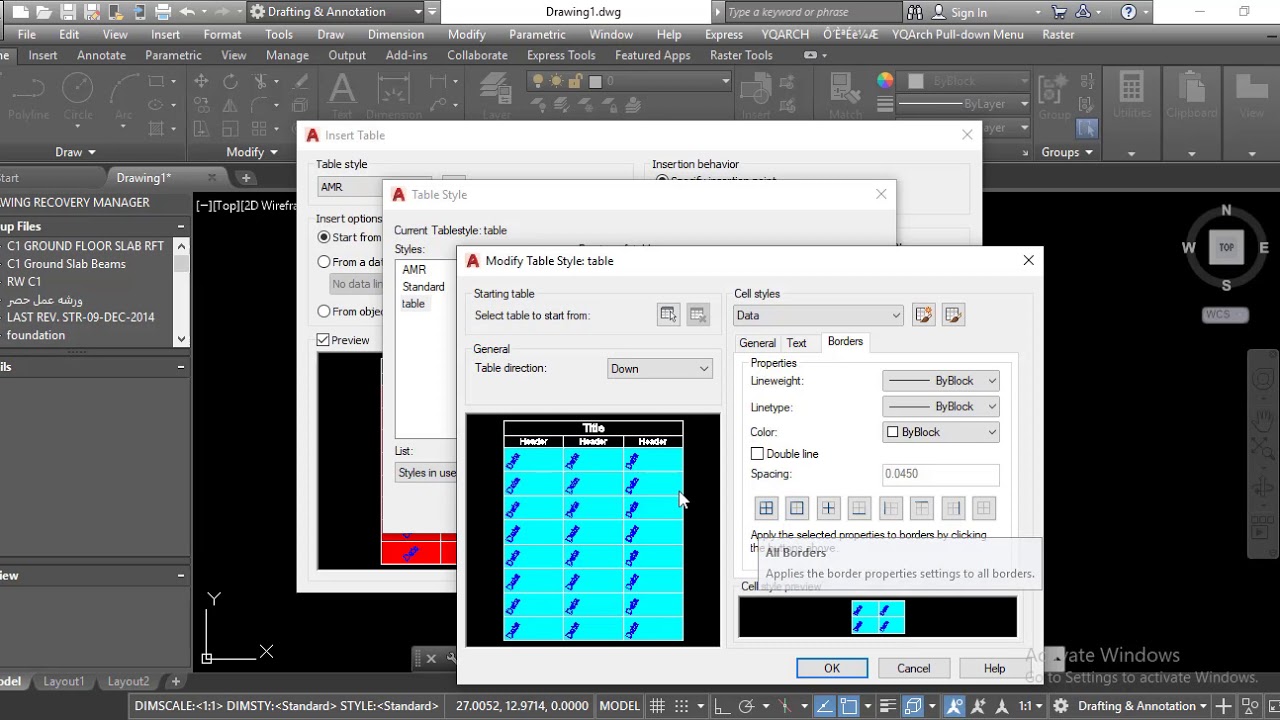Toggle Lineweight display in status bar
Image resolution: width=1280 pixels, height=720 pixels.
(x=890, y=706)
